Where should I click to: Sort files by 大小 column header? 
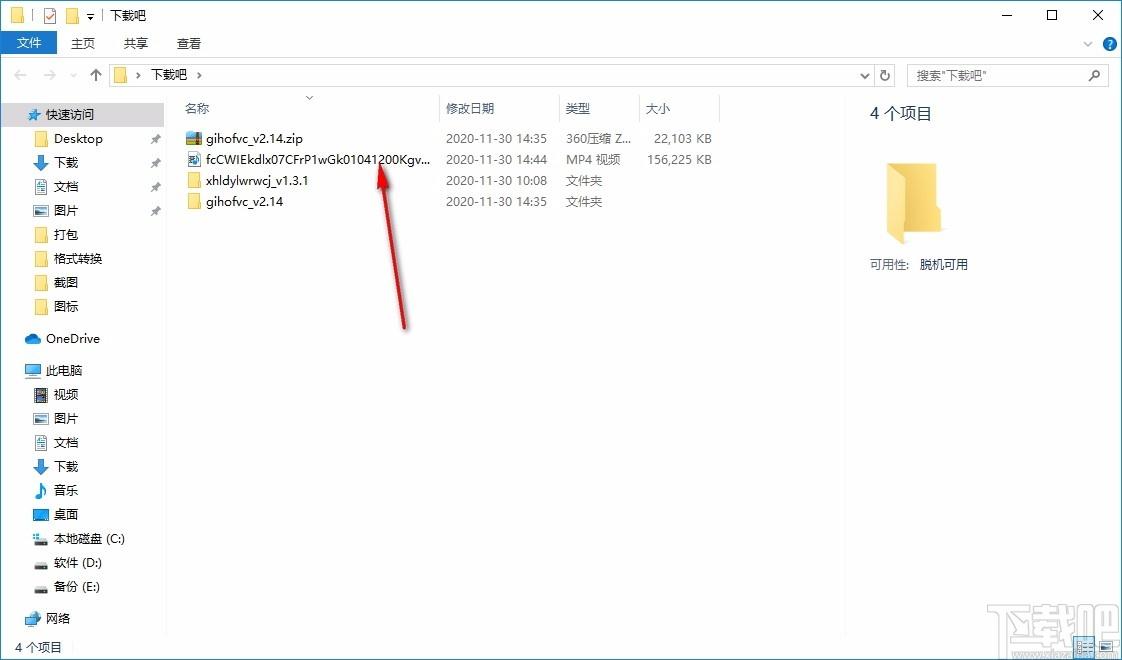click(658, 108)
